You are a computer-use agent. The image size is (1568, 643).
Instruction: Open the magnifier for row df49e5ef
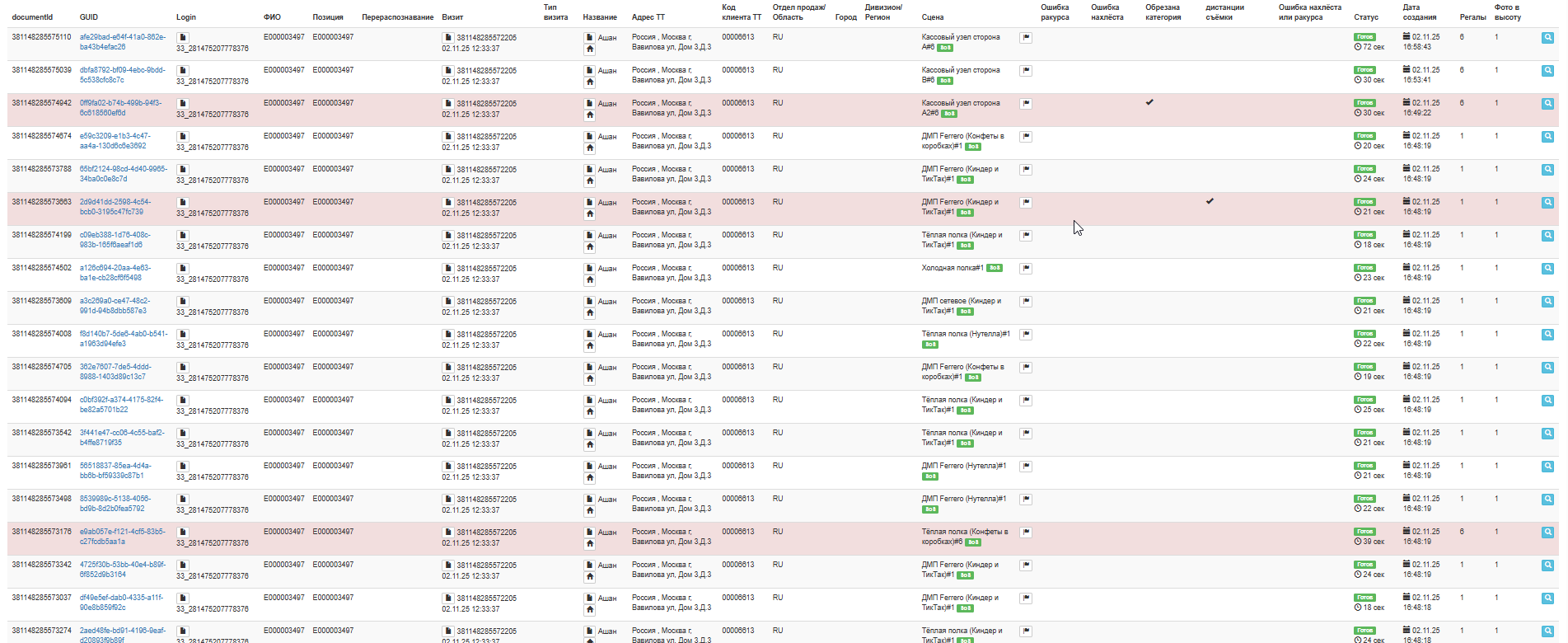pos(1547,598)
